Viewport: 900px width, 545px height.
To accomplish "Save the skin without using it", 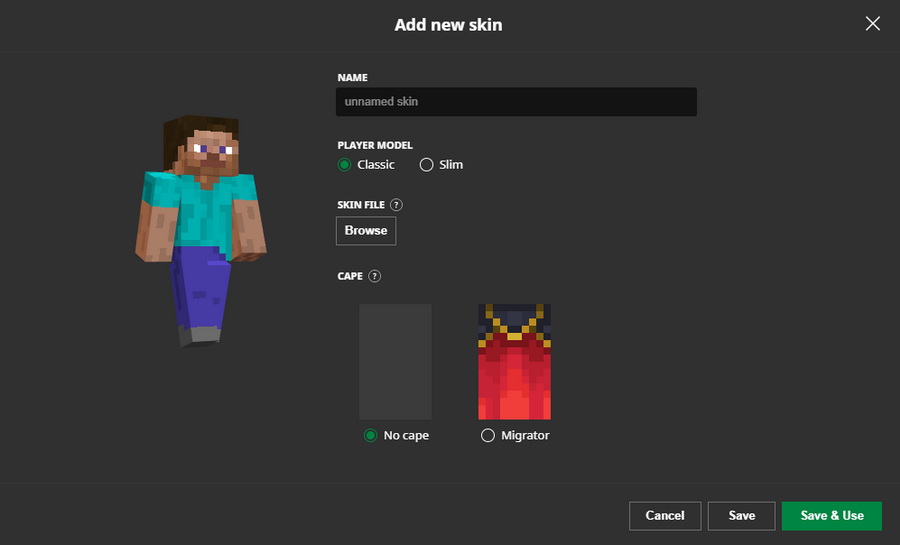I will click(742, 516).
